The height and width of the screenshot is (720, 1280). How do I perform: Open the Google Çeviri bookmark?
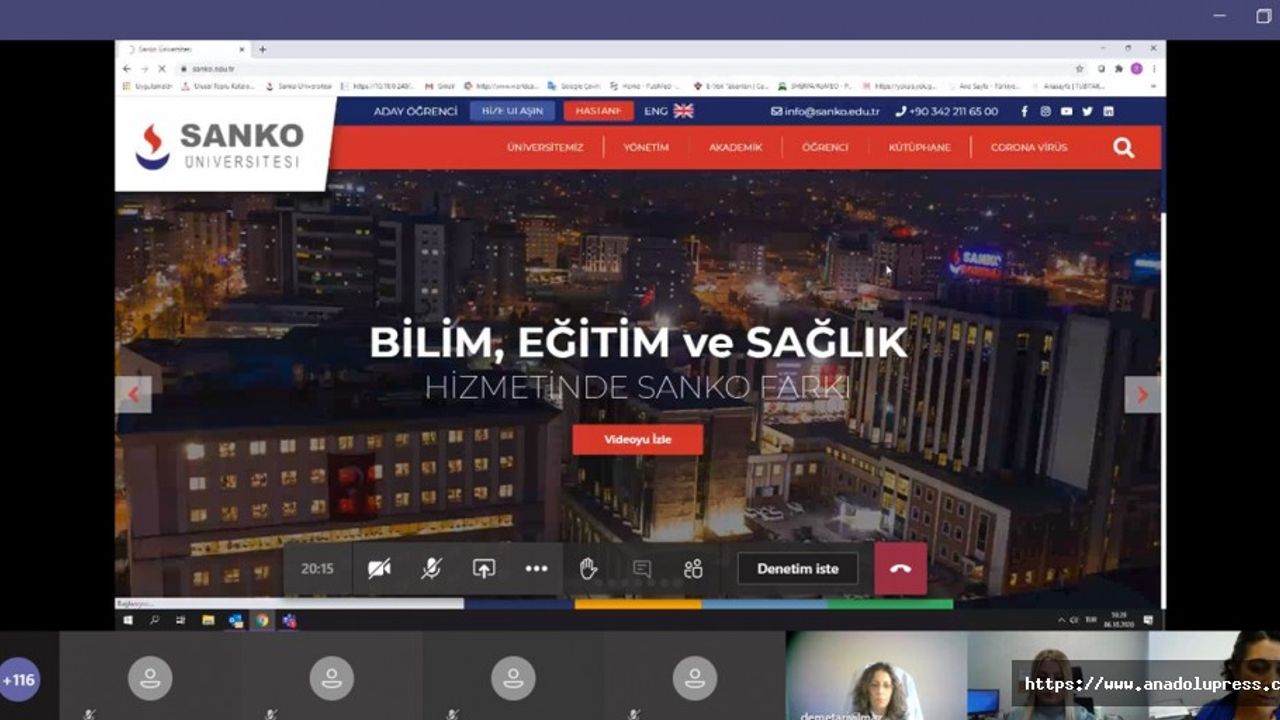[574, 86]
